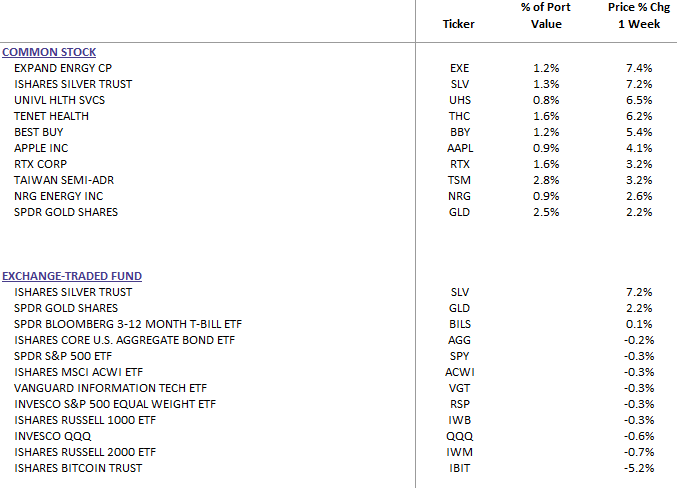This screenshot has height=488, width=677.
Task: Select the Price % Chg 1 Week header
Action: click(632, 16)
